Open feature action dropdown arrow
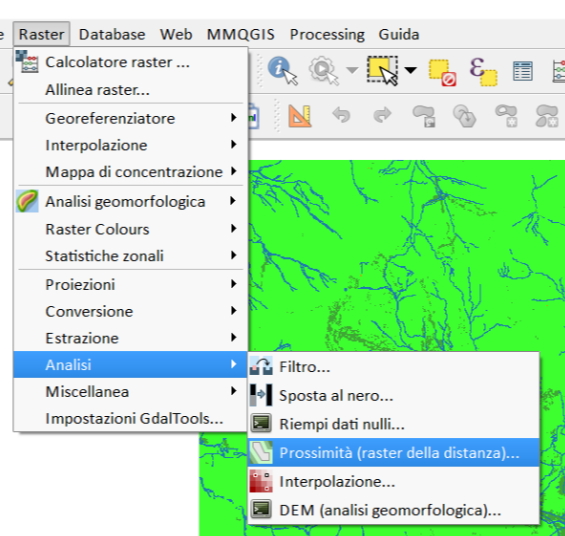The image size is (565, 536). 352,70
